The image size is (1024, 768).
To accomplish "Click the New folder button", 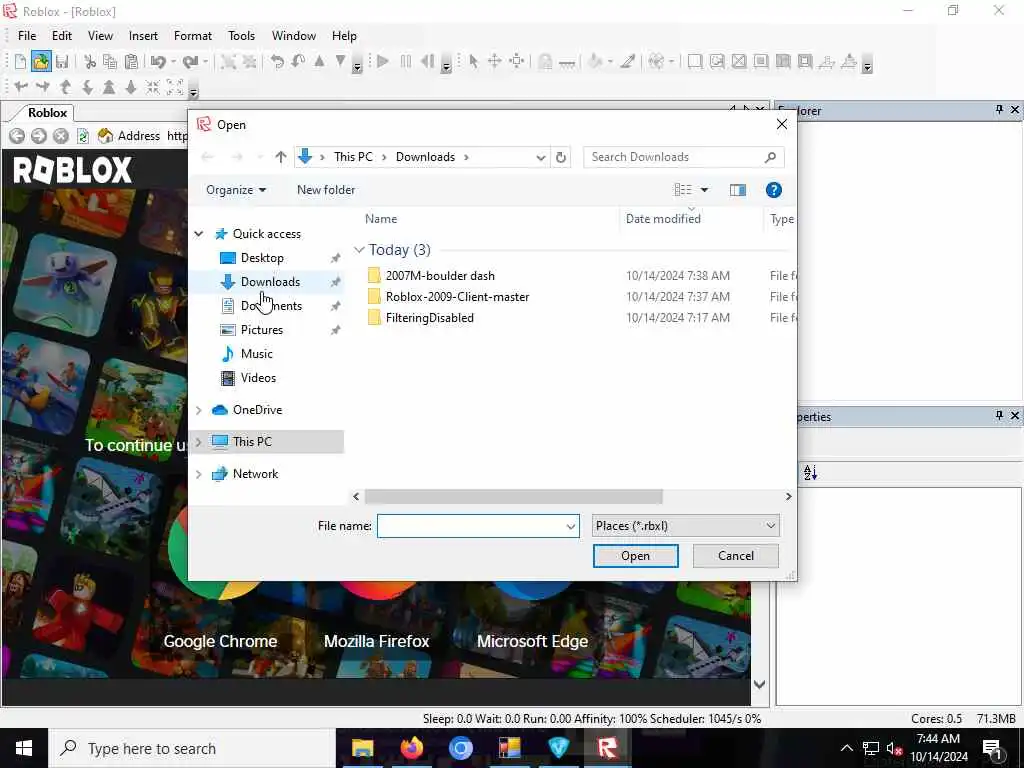I will click(x=326, y=190).
